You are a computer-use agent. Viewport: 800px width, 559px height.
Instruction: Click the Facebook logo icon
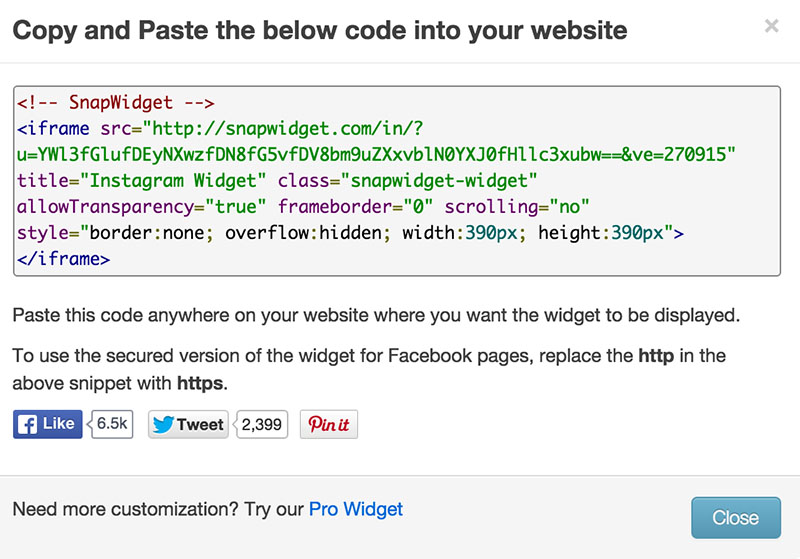pyautogui.click(x=27, y=424)
